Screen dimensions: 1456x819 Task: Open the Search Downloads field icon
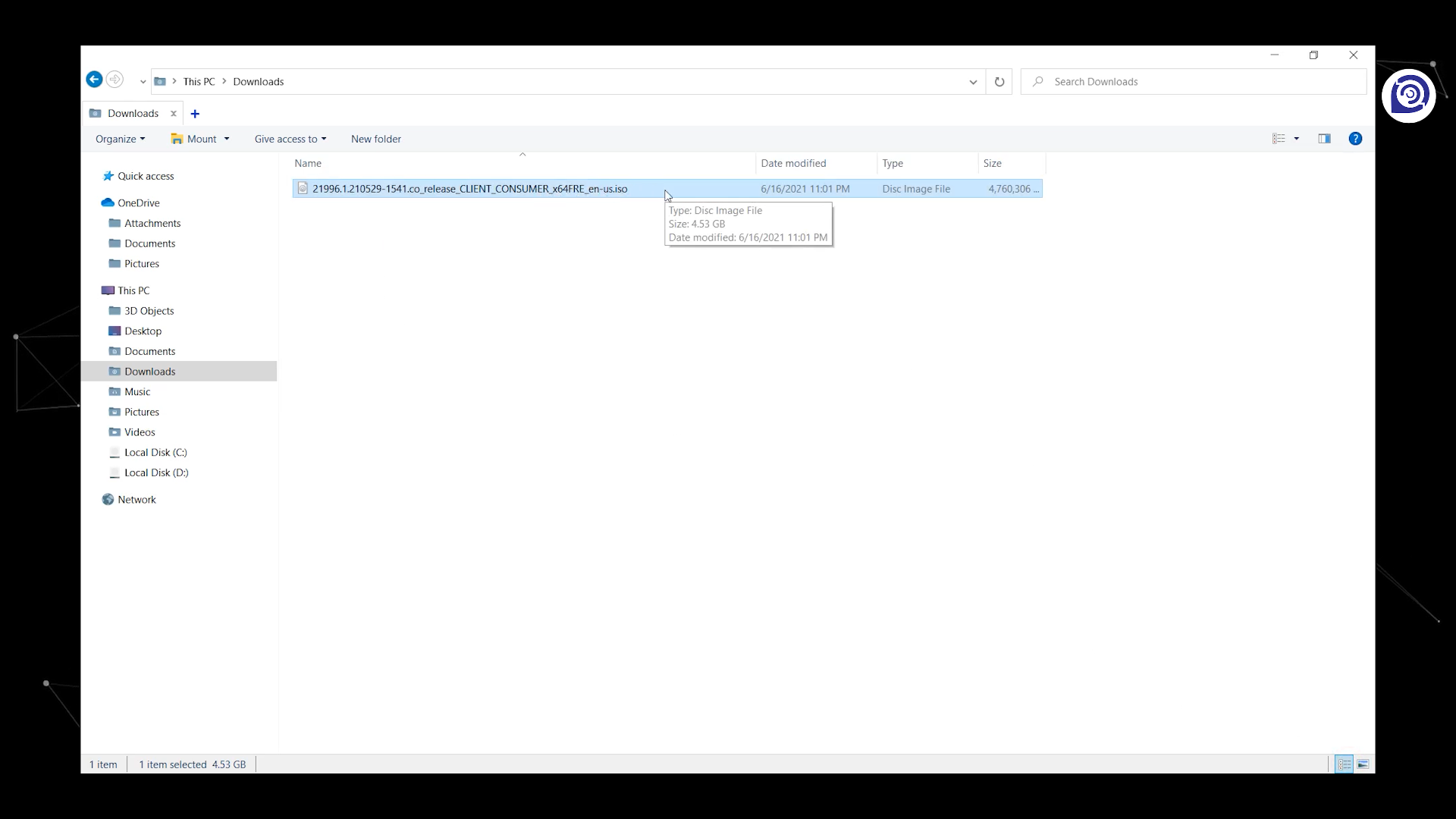click(1039, 81)
